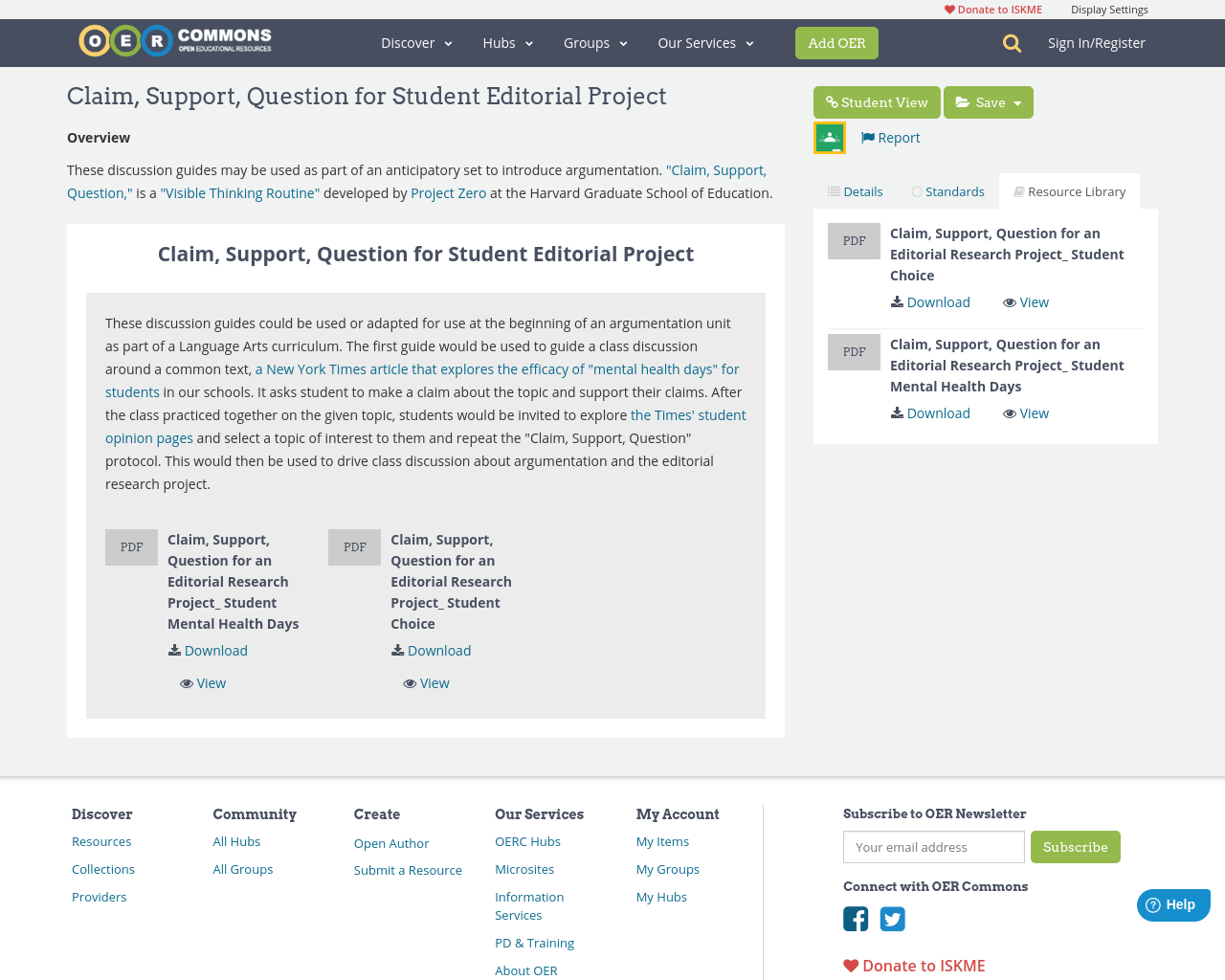Open the Help widget
Screen dimensions: 1225x980
pyautogui.click(x=1172, y=902)
